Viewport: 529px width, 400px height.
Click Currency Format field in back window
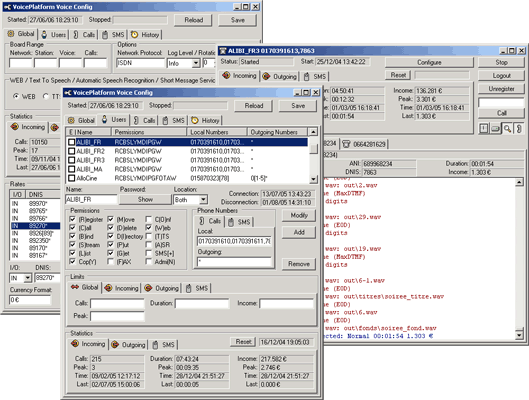(x=30, y=300)
